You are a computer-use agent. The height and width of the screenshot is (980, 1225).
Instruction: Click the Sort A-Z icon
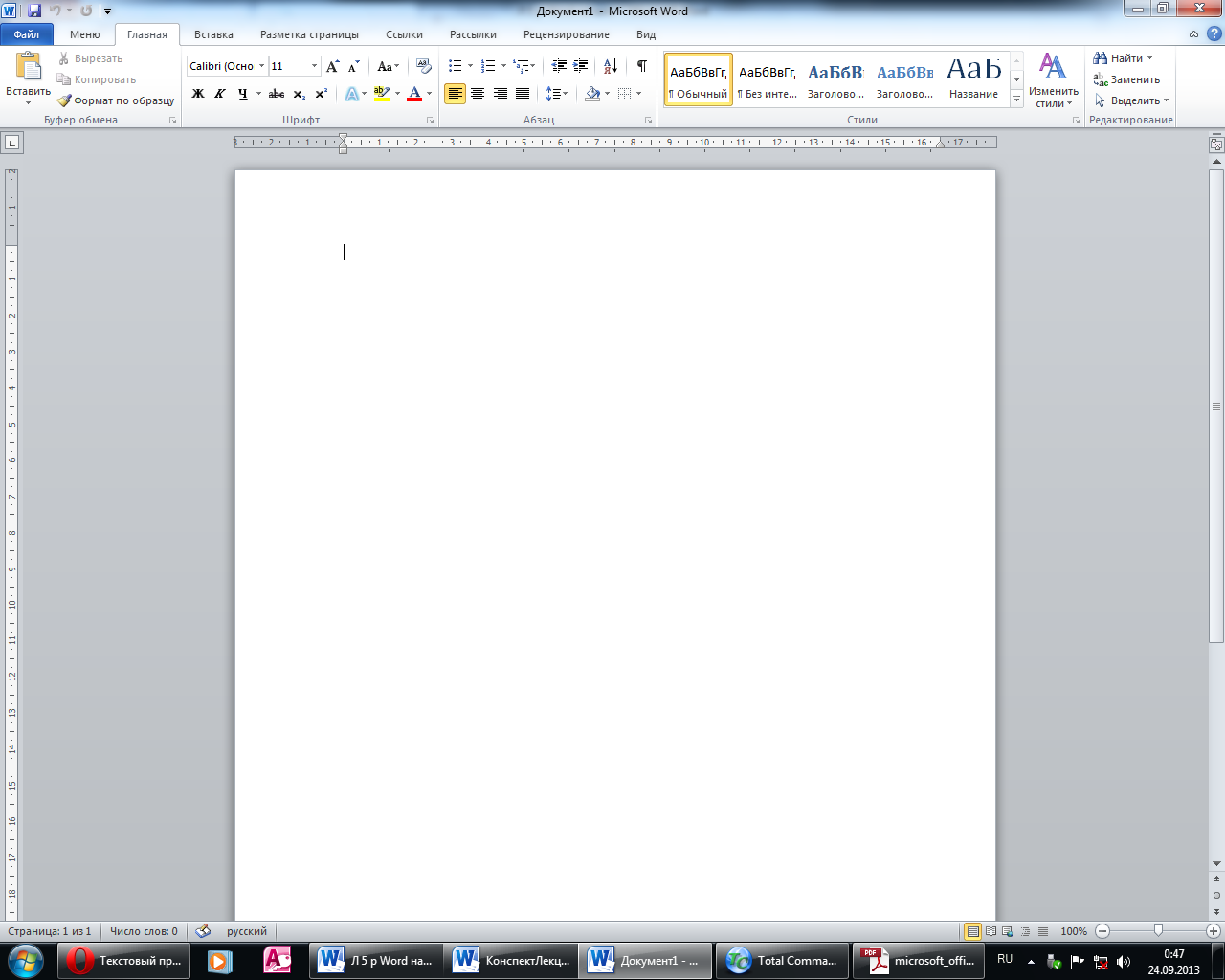[x=611, y=66]
